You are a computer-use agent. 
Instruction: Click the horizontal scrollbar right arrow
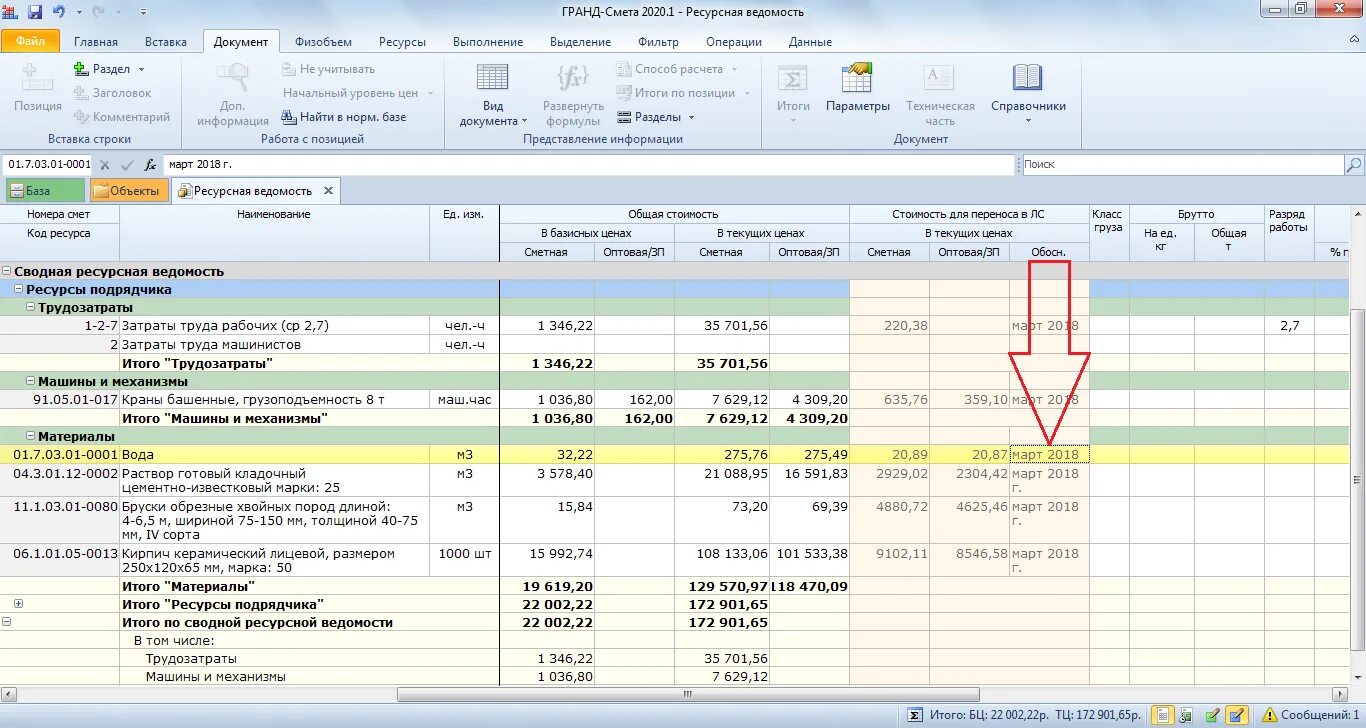click(1342, 694)
